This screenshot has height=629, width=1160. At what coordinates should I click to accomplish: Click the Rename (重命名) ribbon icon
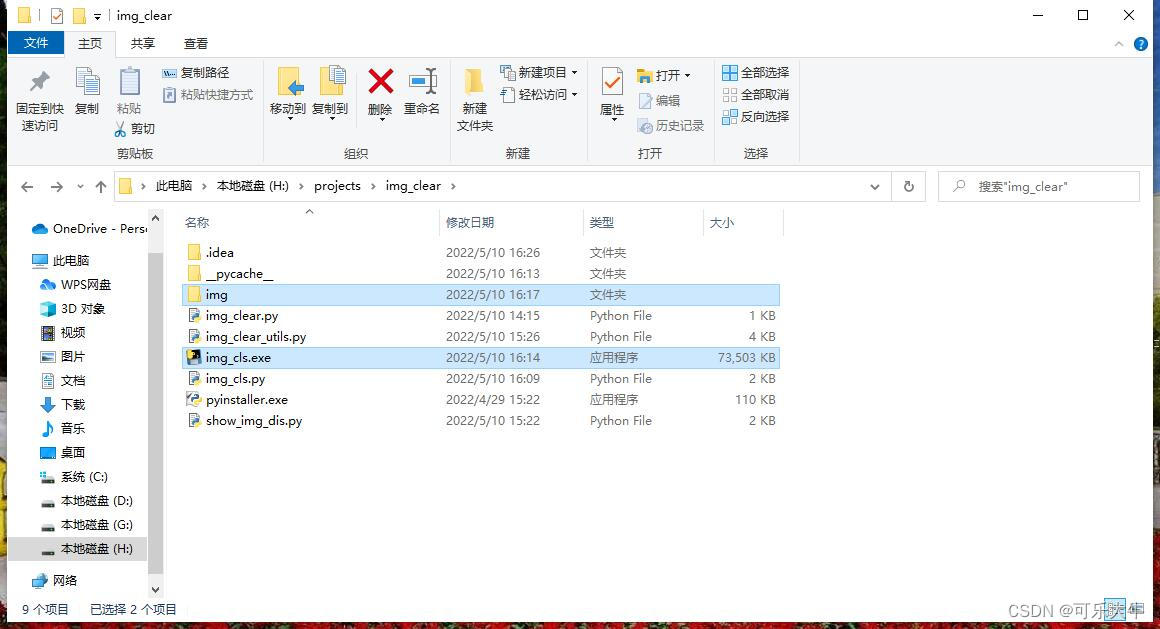tap(422, 84)
